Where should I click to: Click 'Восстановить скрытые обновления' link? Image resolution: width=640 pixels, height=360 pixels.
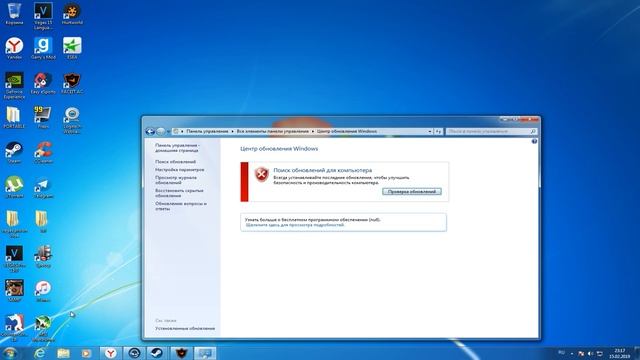(x=179, y=193)
